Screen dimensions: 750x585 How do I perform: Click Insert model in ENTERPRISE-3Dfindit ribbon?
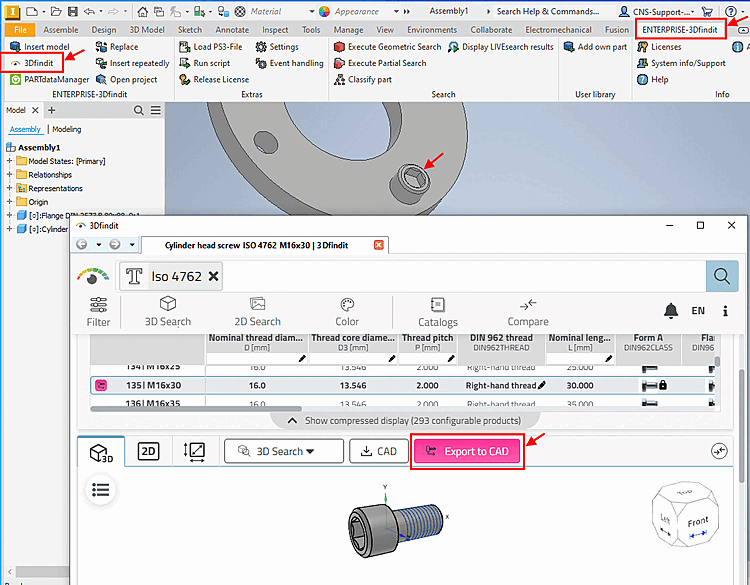[x=40, y=47]
